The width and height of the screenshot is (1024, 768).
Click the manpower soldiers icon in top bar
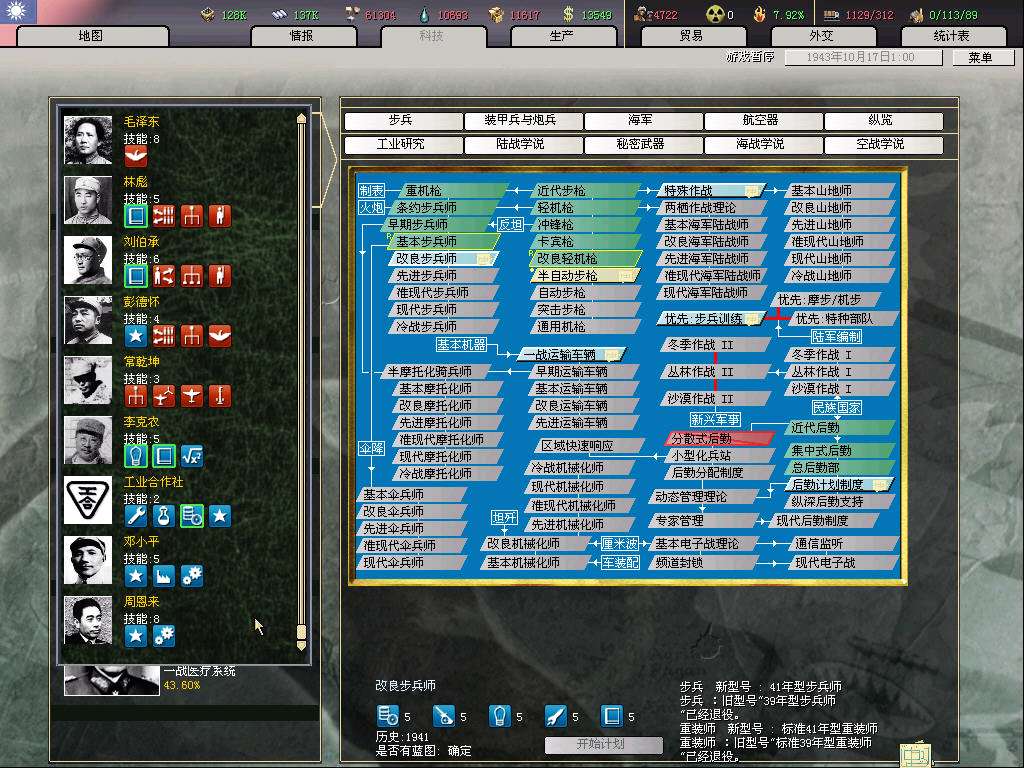coord(642,14)
